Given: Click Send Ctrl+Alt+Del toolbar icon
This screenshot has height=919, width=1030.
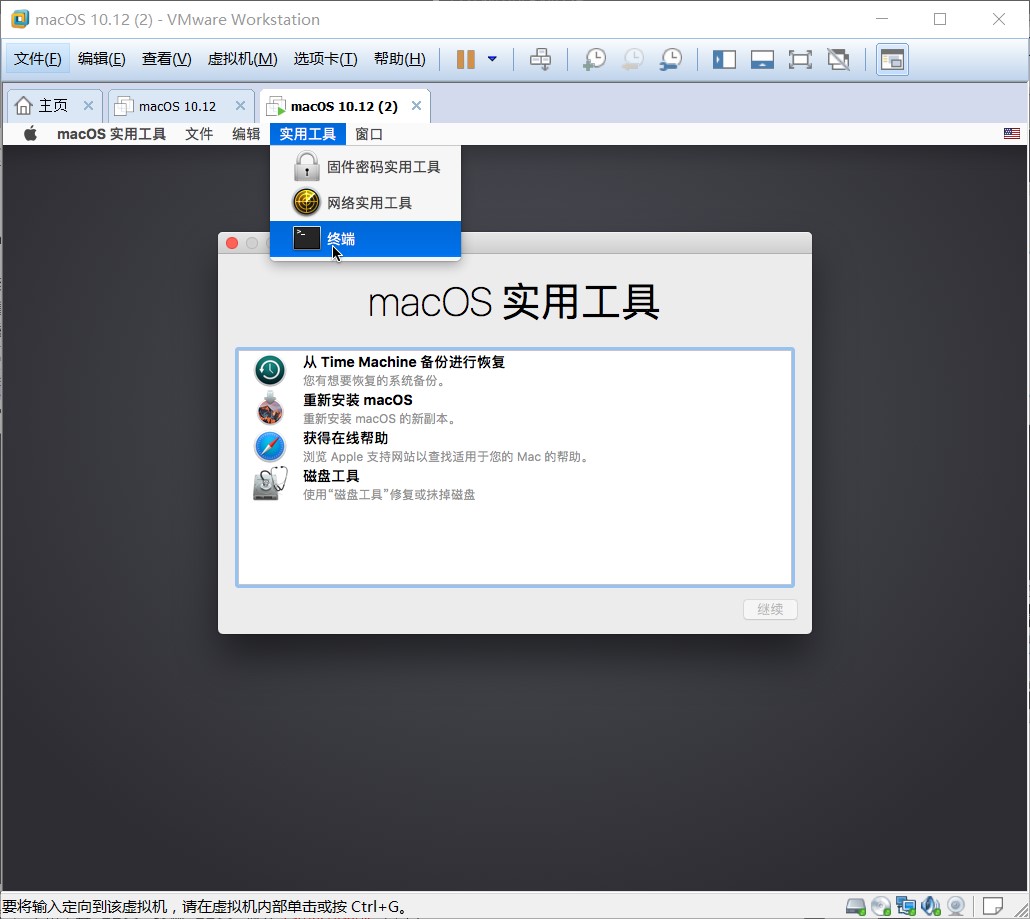Looking at the screenshot, I should pyautogui.click(x=541, y=59).
